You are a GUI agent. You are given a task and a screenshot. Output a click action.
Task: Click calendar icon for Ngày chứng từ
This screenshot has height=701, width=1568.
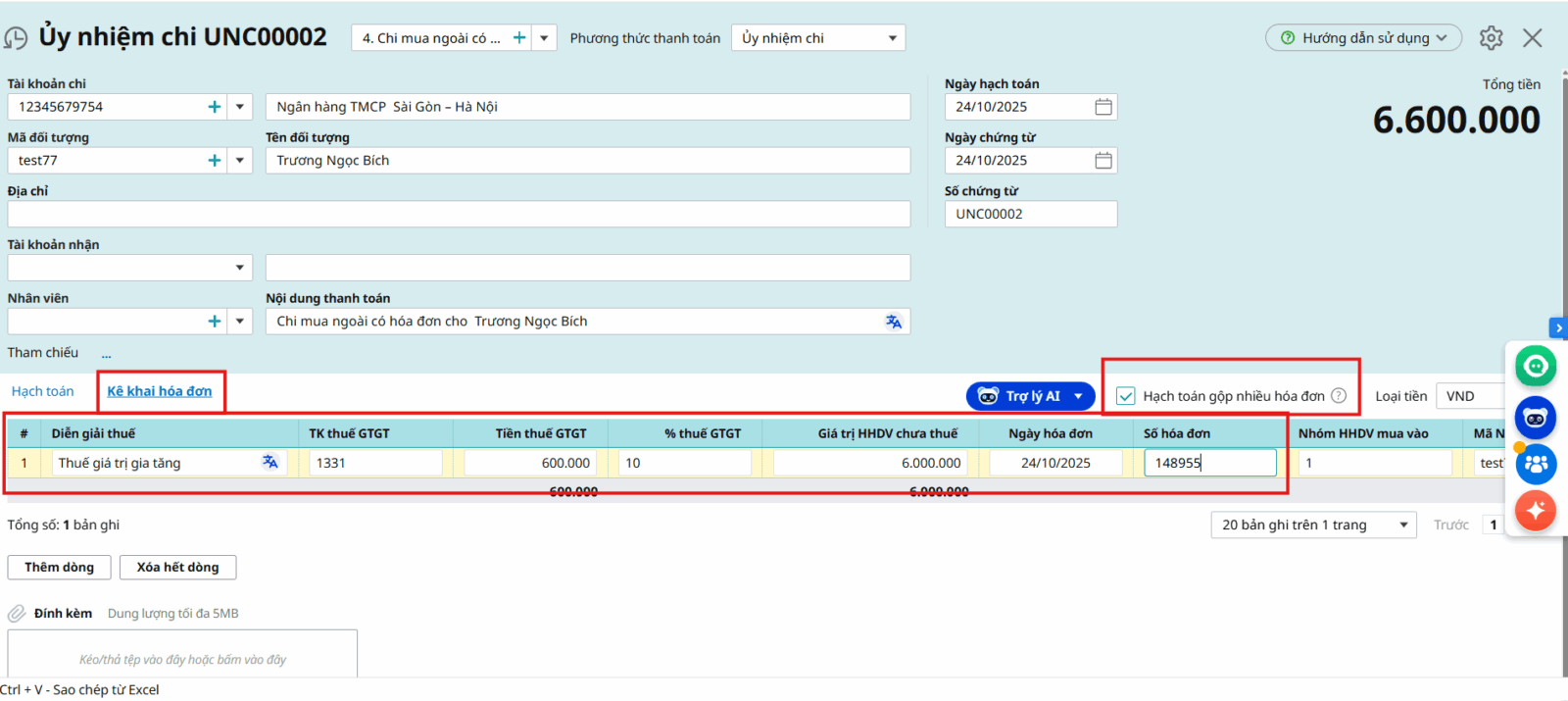coord(1102,161)
